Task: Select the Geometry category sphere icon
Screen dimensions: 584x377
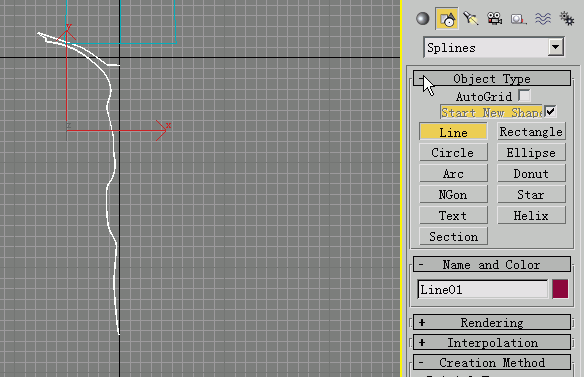Action: [x=422, y=18]
